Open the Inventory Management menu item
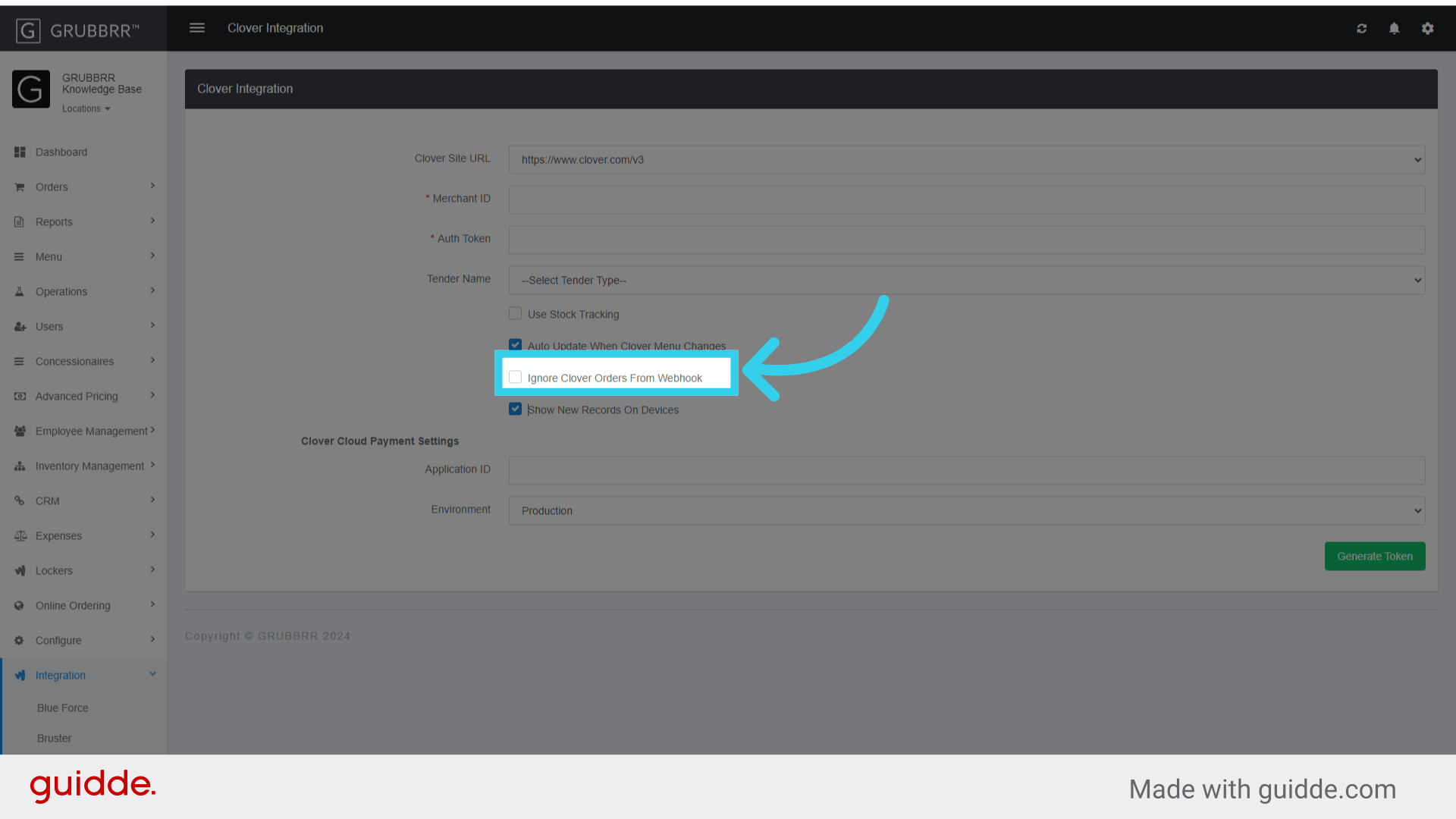The width and height of the screenshot is (1456, 819). (x=83, y=466)
